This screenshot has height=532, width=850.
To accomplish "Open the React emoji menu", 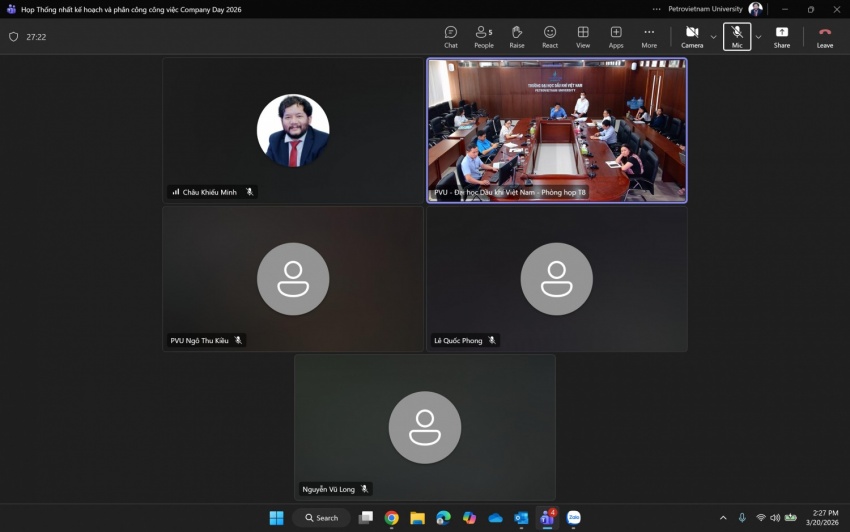I will click(x=550, y=37).
